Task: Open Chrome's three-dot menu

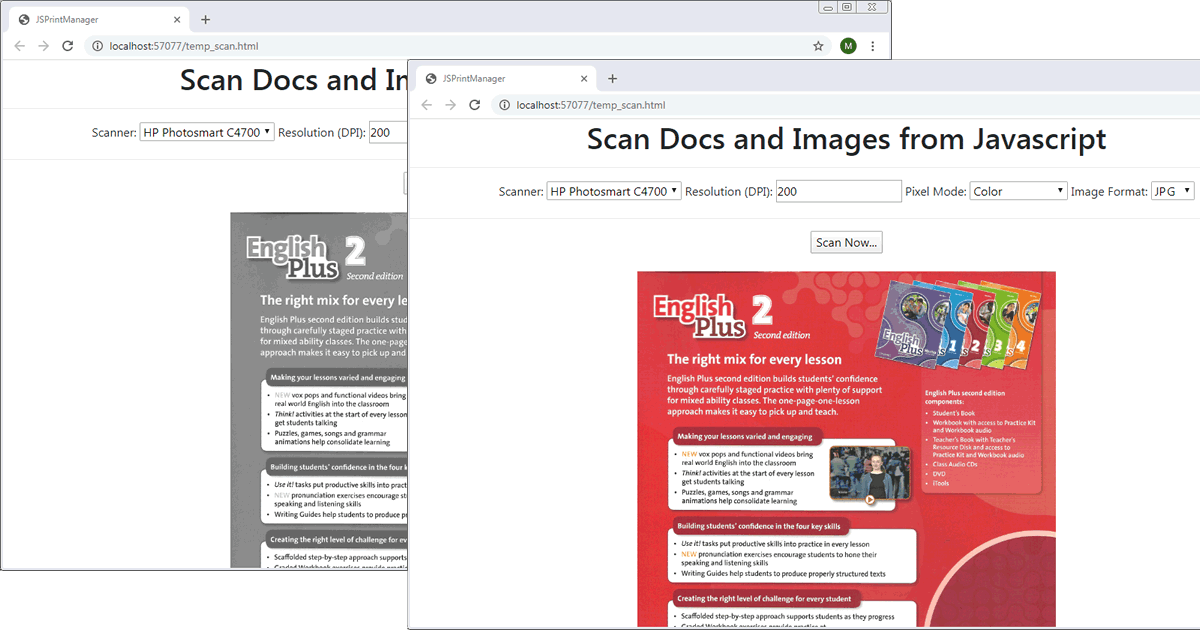Action: pos(873,46)
